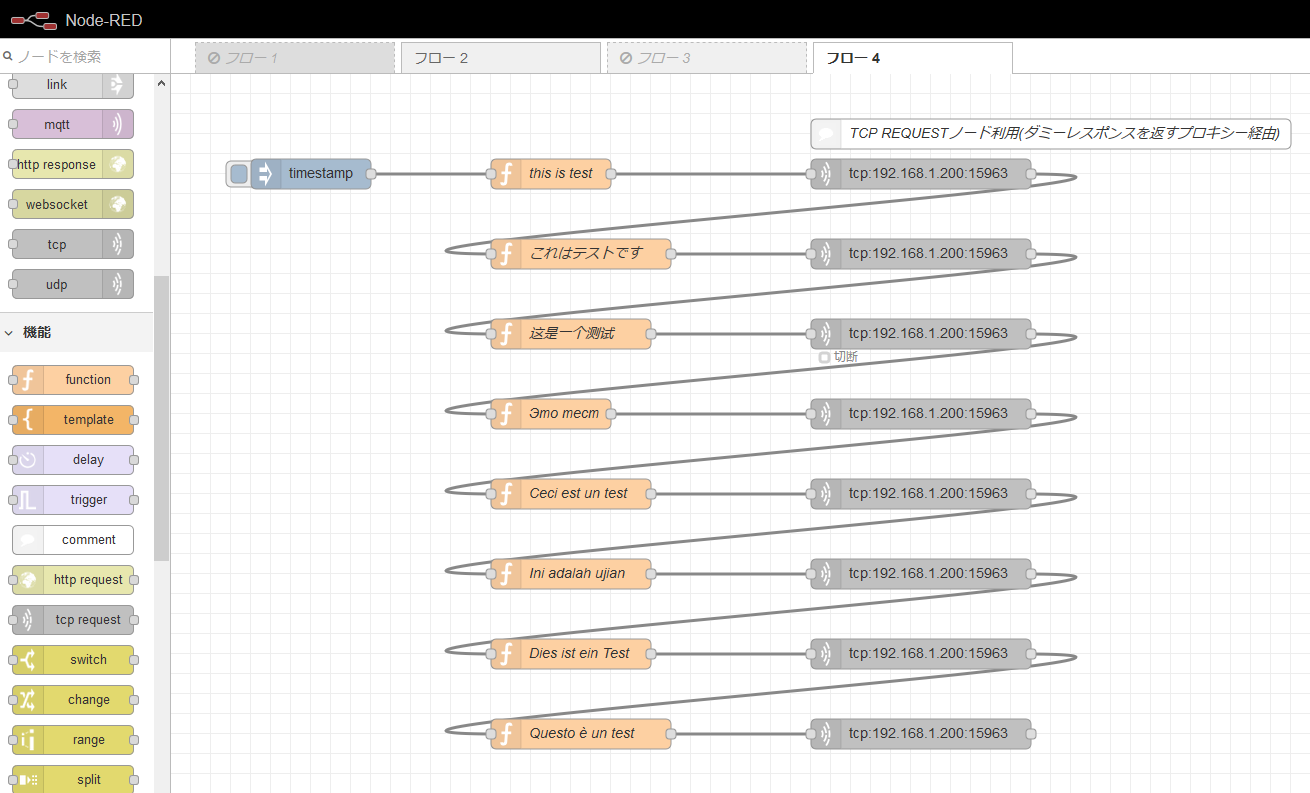Image resolution: width=1310 pixels, height=793 pixels.
Task: Select the 'Ini adalah ujian' function node label
Action: (x=577, y=574)
